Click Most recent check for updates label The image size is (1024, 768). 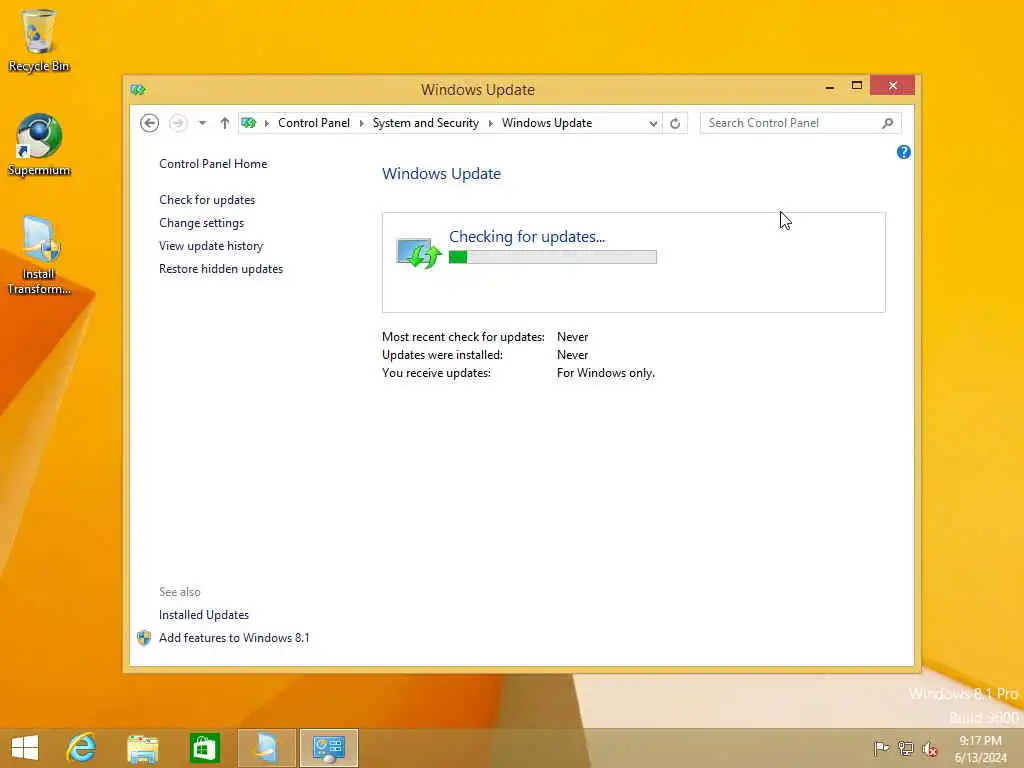click(463, 337)
